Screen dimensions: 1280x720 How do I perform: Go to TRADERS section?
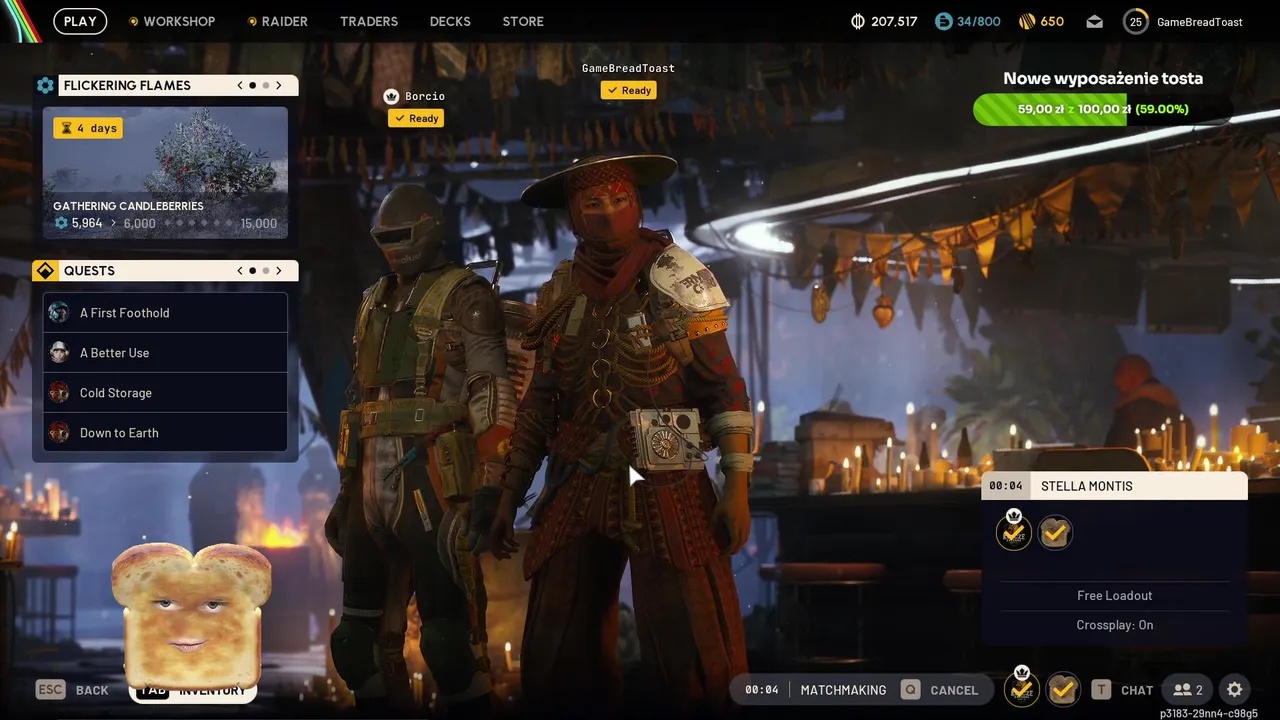tap(369, 21)
